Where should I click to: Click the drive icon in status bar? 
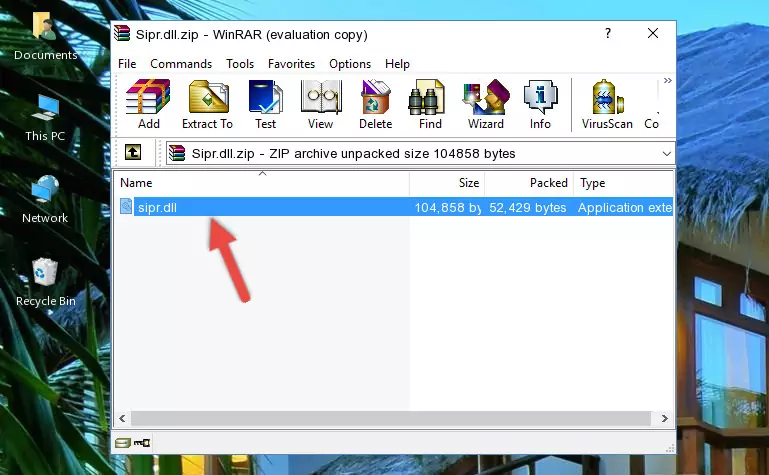[x=123, y=443]
